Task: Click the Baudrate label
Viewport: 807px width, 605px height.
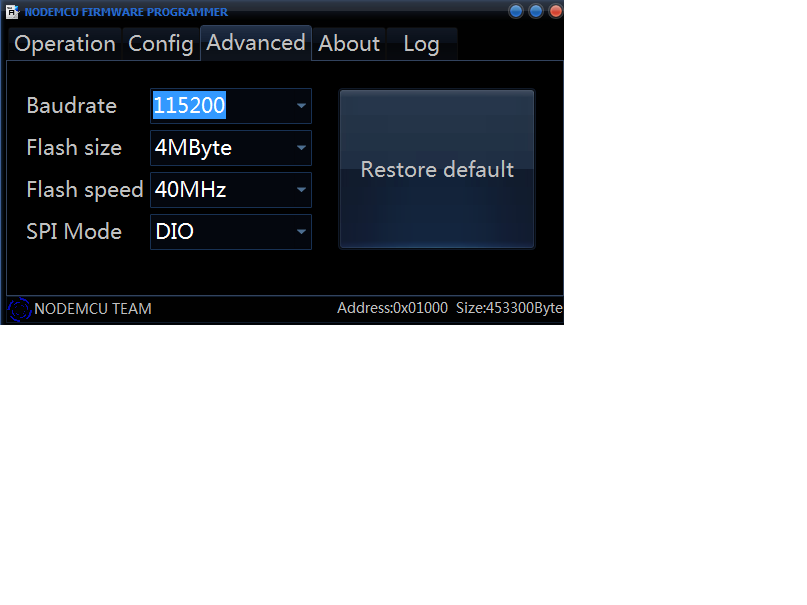Action: click(x=72, y=106)
